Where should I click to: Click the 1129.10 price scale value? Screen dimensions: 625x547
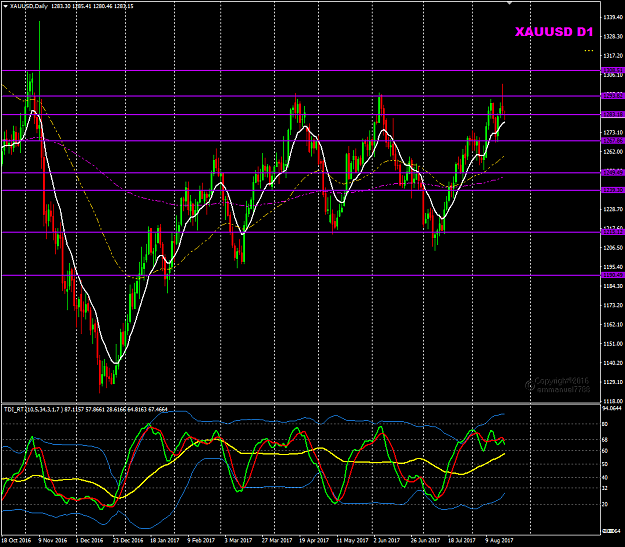click(613, 382)
